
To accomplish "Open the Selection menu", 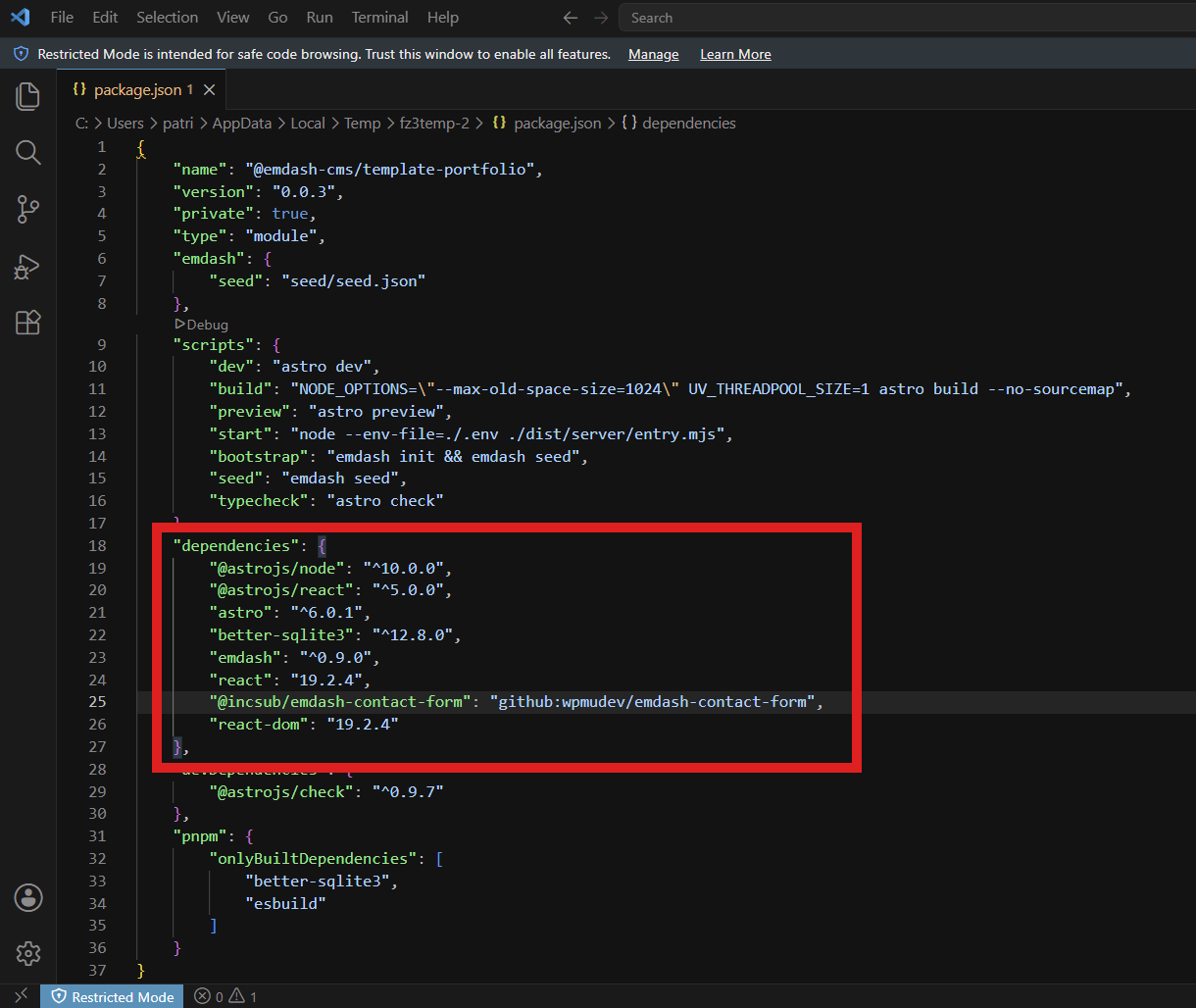I will [x=168, y=18].
